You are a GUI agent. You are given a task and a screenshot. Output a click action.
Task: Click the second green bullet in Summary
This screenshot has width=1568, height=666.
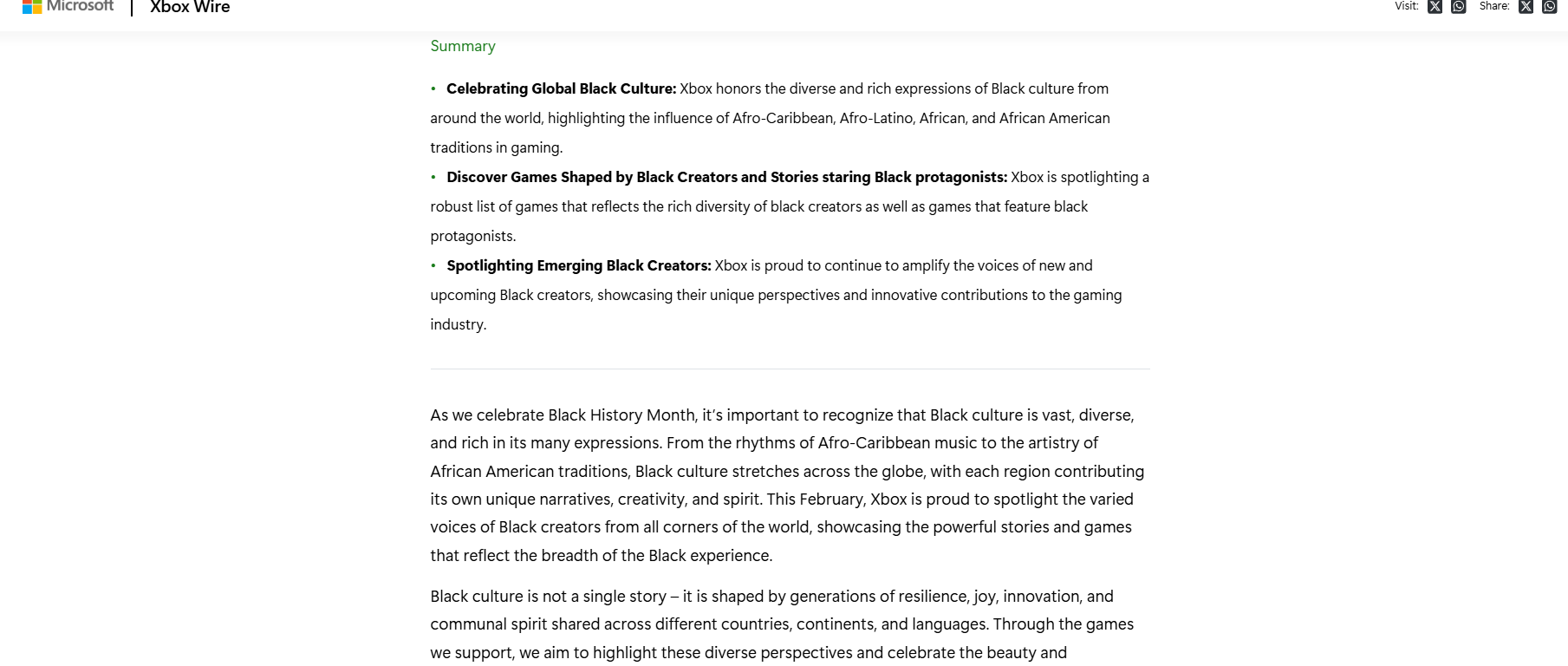[433, 177]
